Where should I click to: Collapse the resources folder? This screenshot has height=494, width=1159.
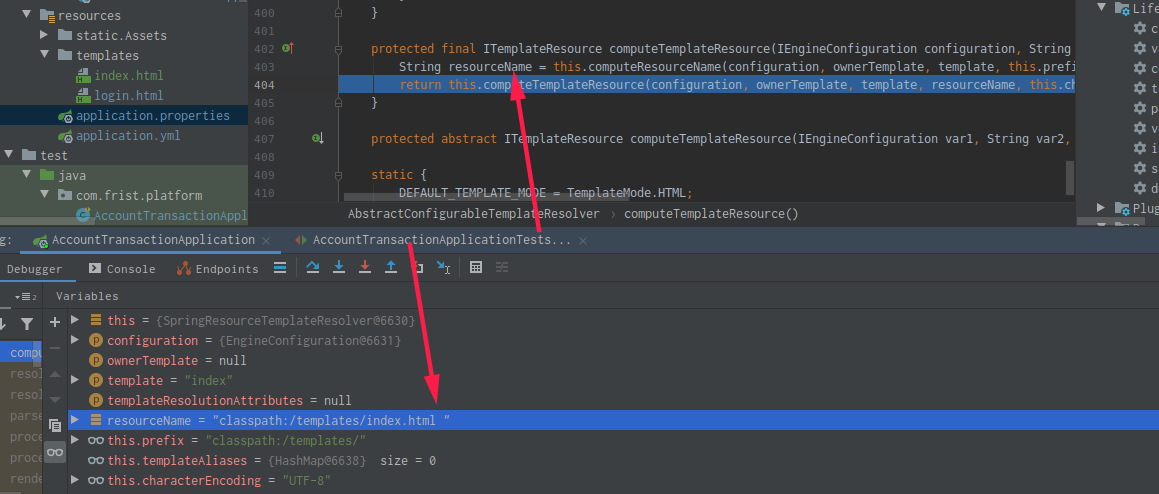[27, 15]
